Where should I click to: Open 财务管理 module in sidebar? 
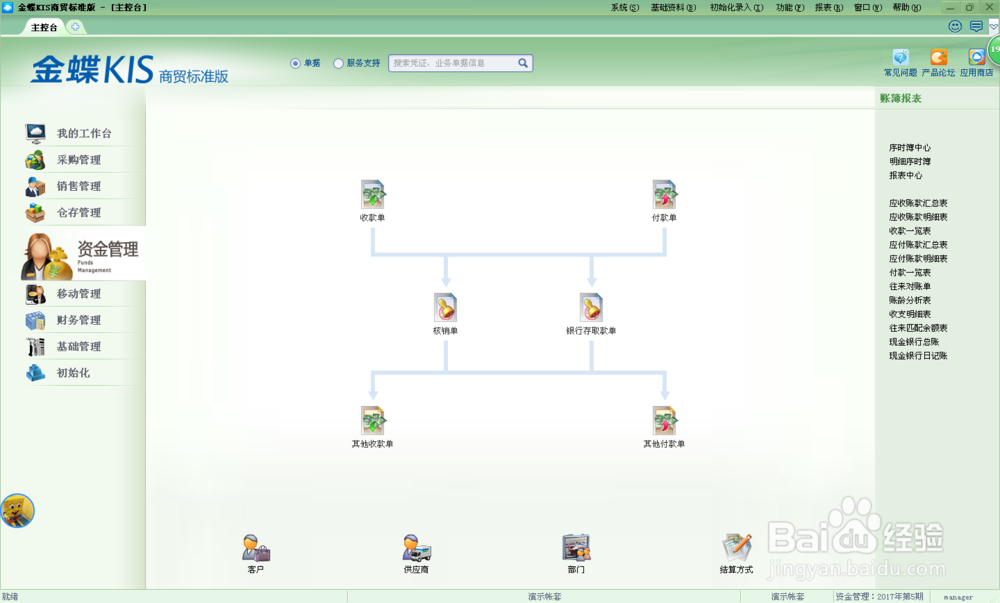[78, 320]
